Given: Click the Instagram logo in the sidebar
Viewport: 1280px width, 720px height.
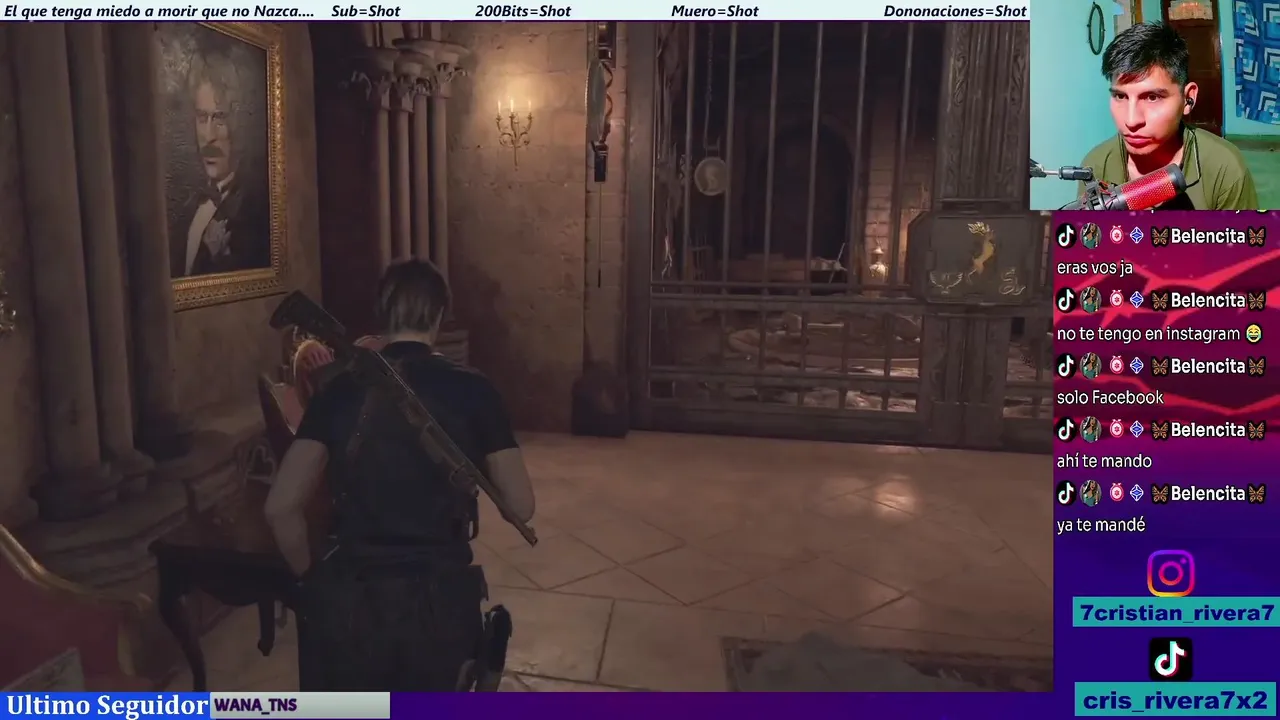Looking at the screenshot, I should [x=1170, y=574].
